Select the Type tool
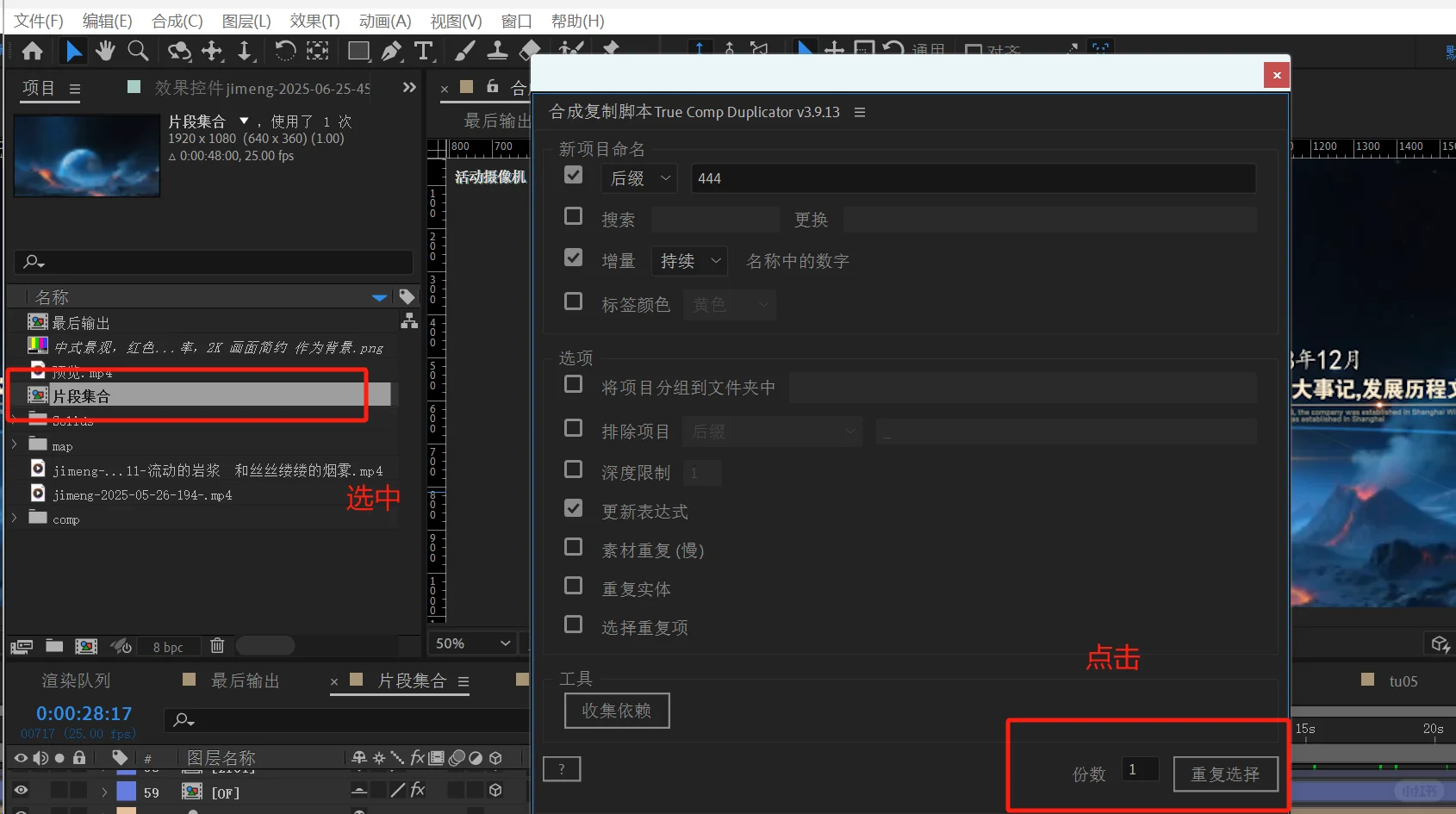 [425, 51]
